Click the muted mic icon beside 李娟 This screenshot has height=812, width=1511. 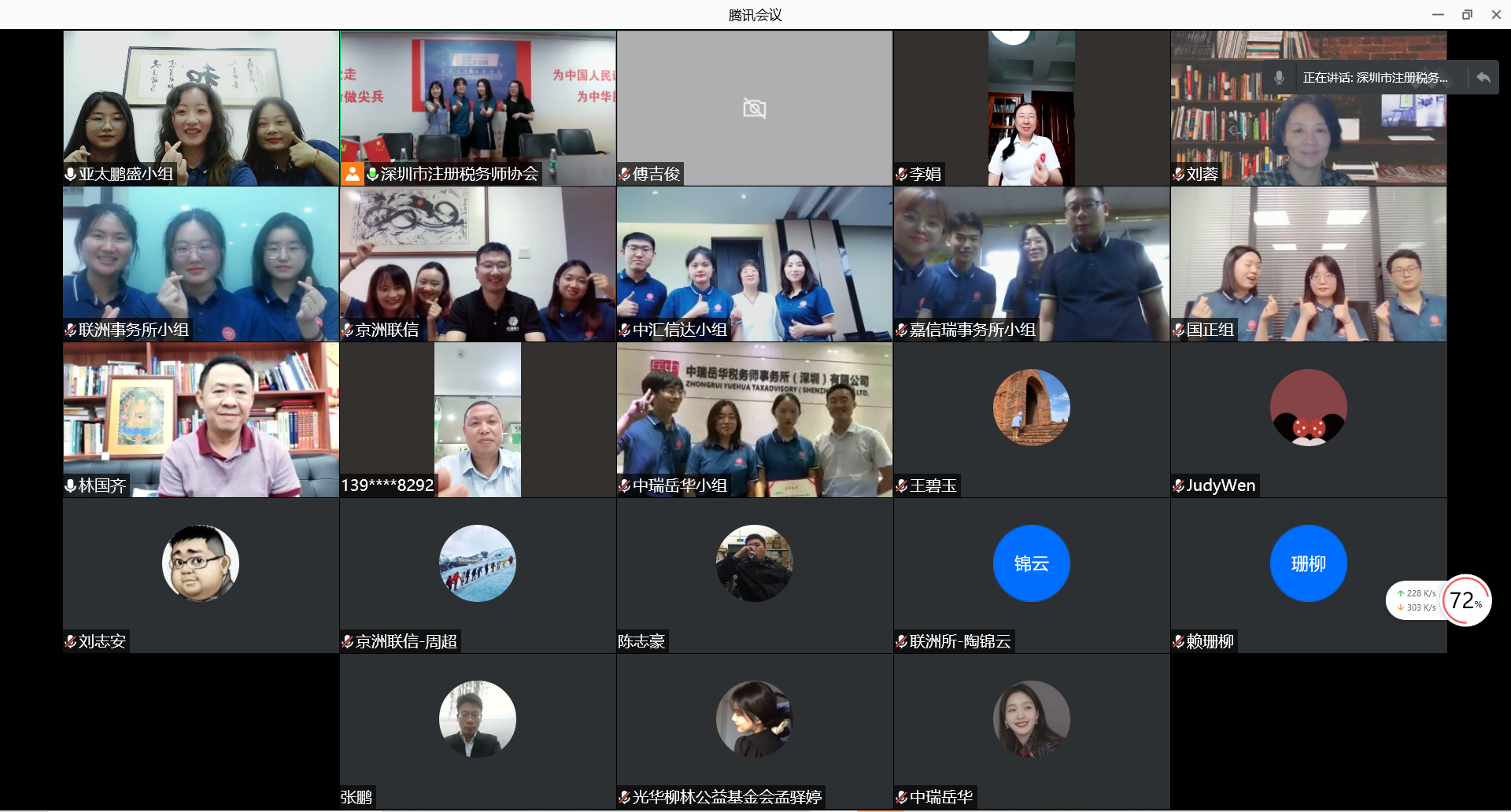coord(901,175)
